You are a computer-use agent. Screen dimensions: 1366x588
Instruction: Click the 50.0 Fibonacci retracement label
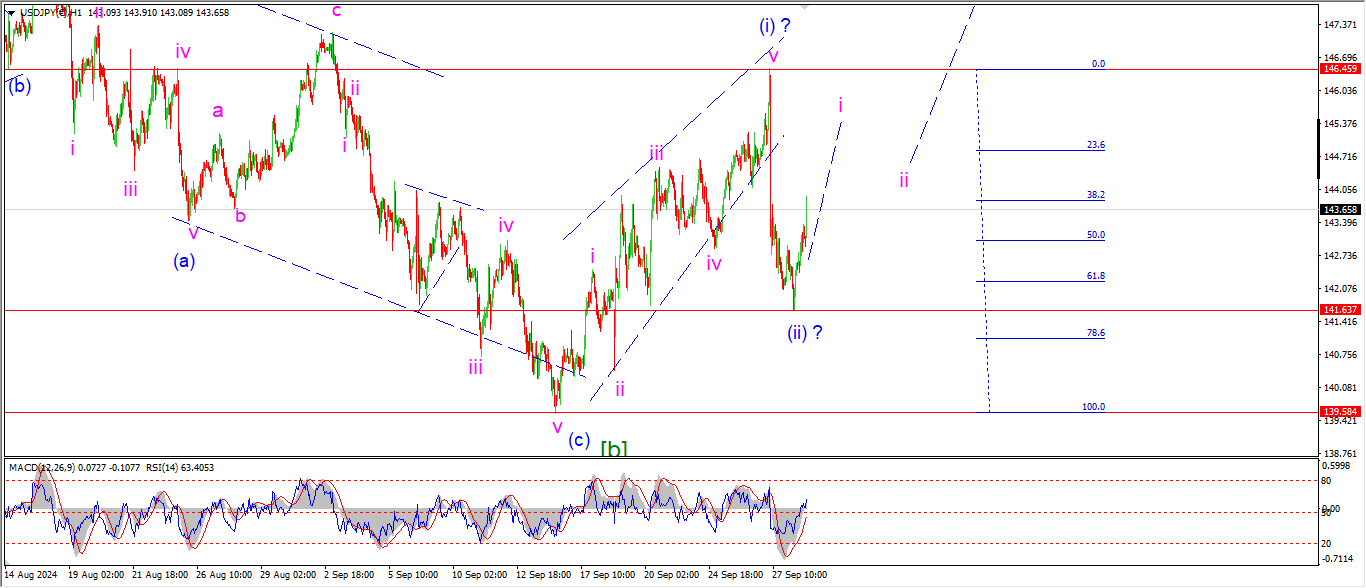(x=1096, y=235)
